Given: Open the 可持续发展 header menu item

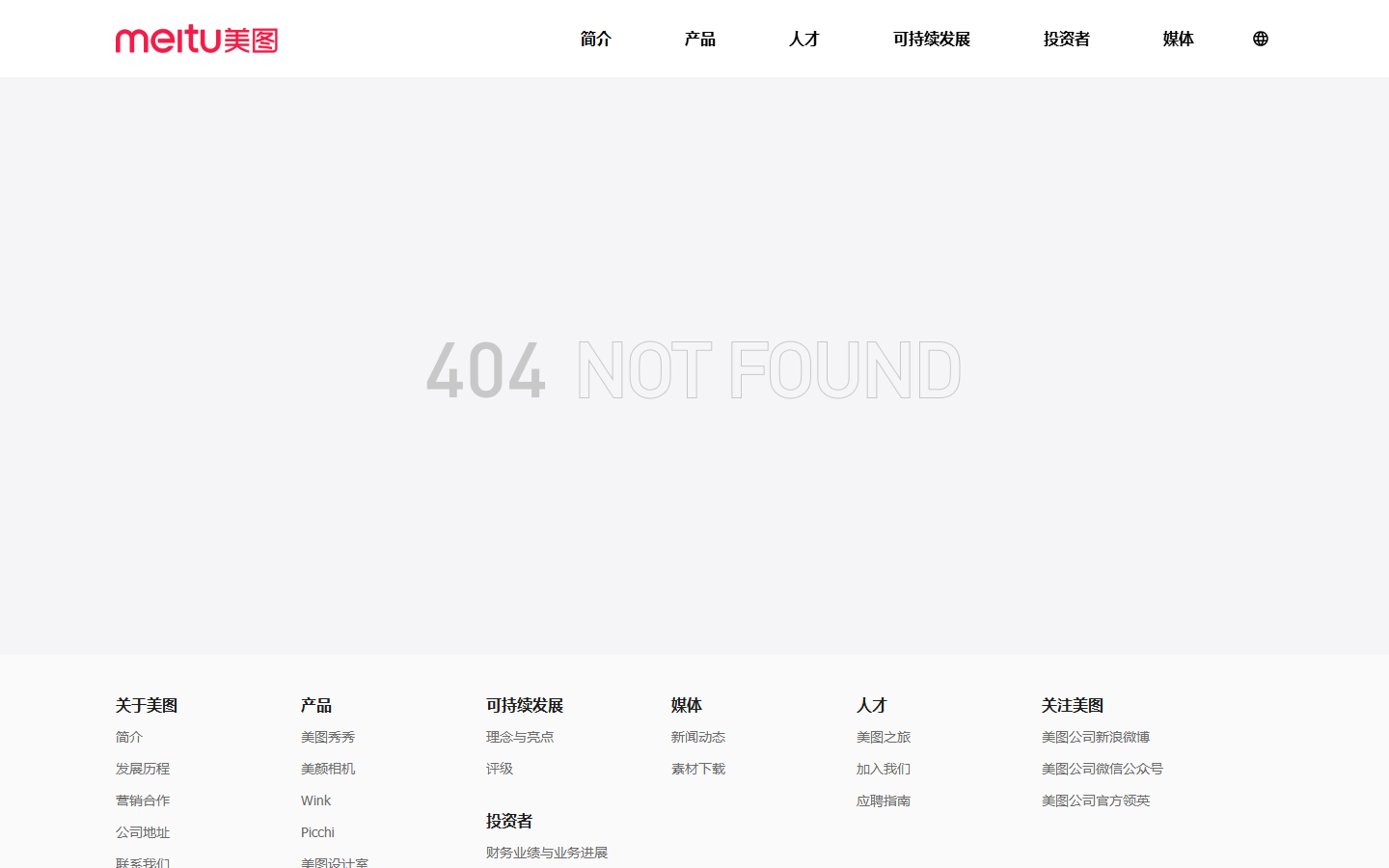Looking at the screenshot, I should 932,39.
